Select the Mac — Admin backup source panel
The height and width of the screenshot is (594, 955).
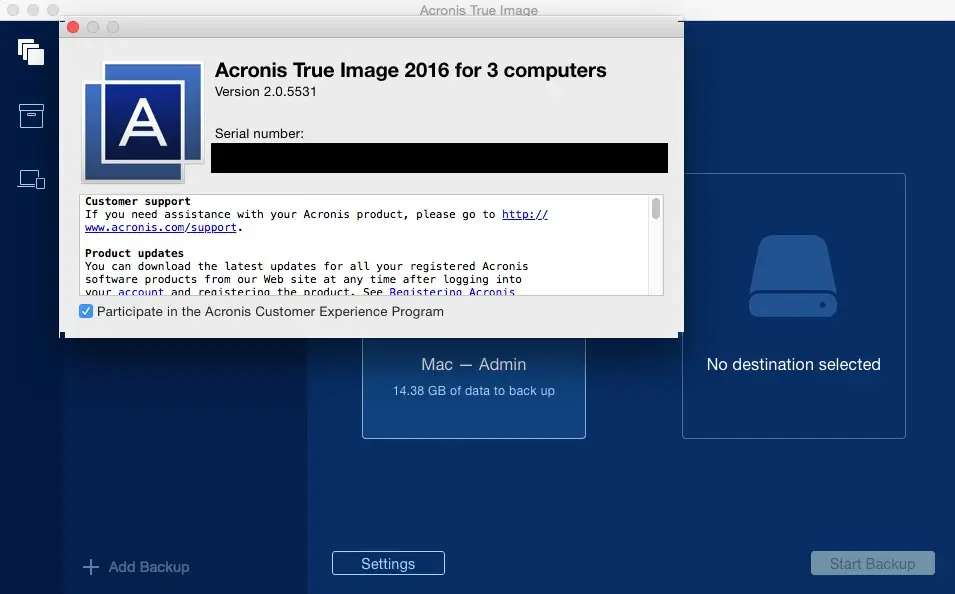pyautogui.click(x=474, y=388)
